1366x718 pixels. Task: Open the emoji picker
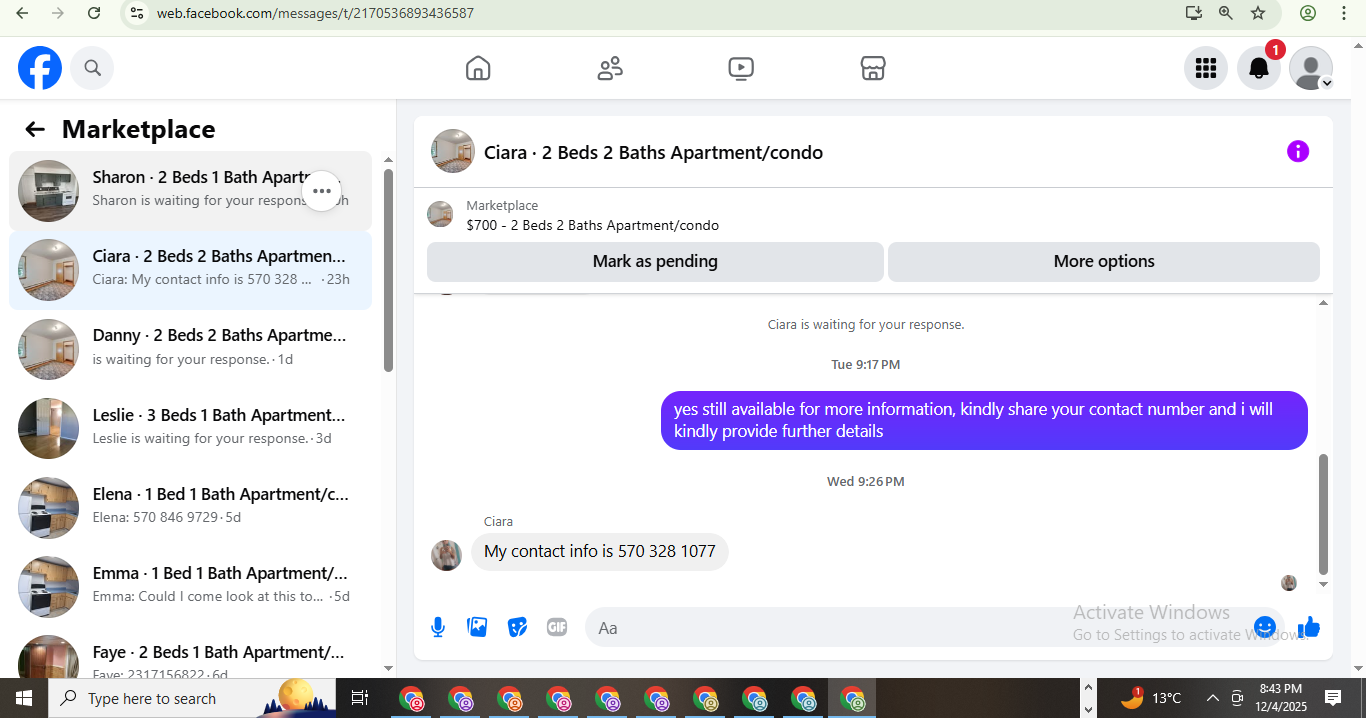coord(1265,628)
